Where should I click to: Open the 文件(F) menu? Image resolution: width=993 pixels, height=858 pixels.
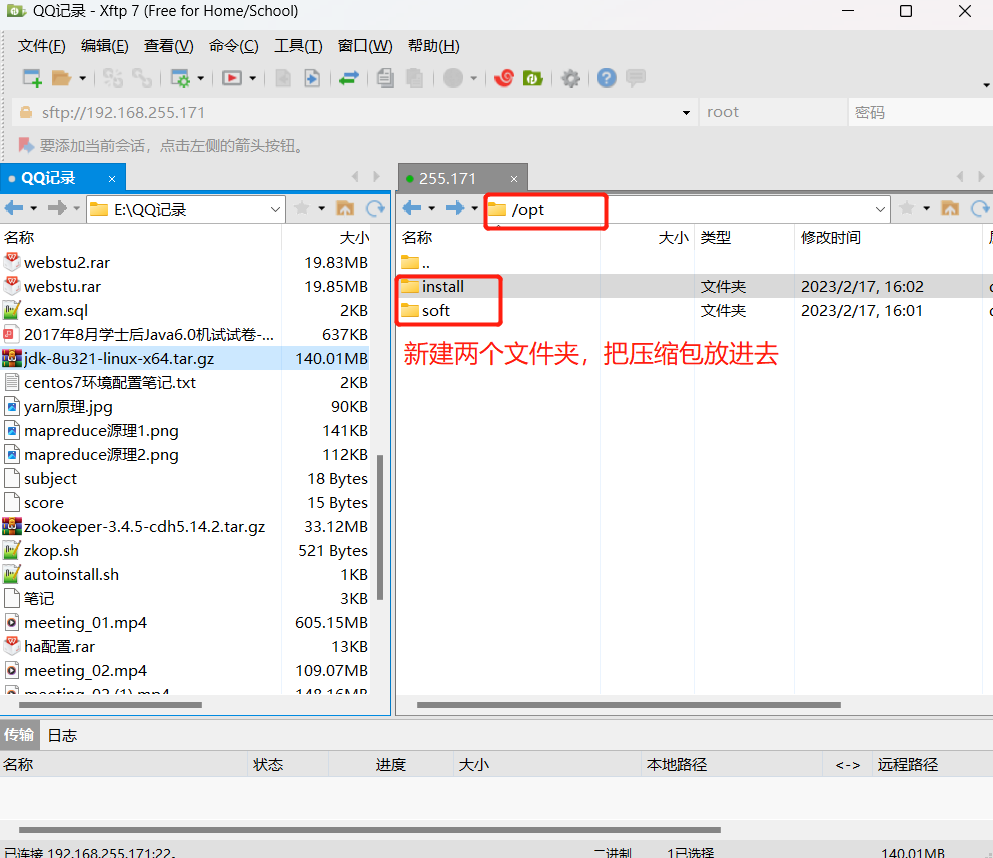[x=42, y=46]
